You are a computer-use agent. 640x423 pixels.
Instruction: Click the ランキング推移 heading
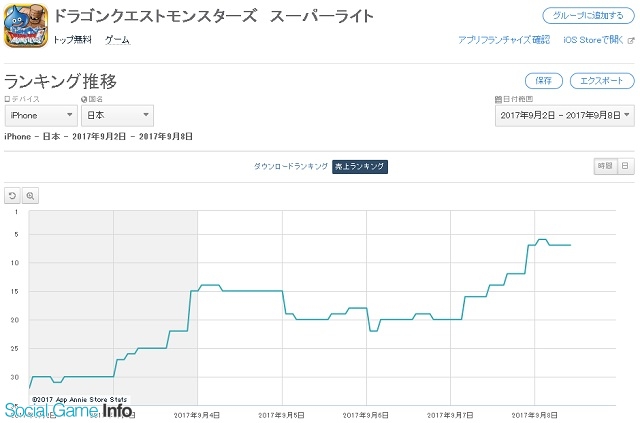(x=60, y=81)
